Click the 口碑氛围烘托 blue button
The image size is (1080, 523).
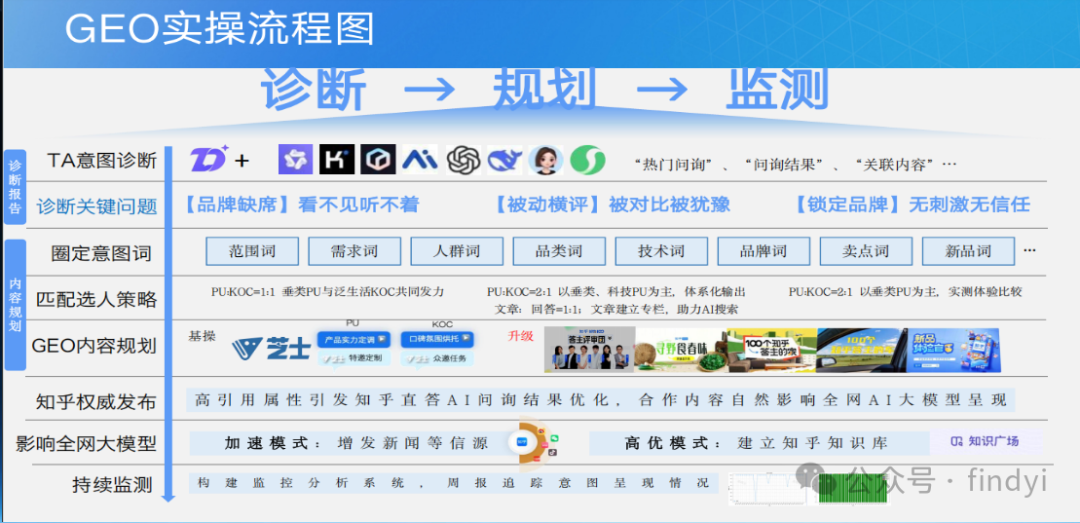click(437, 340)
